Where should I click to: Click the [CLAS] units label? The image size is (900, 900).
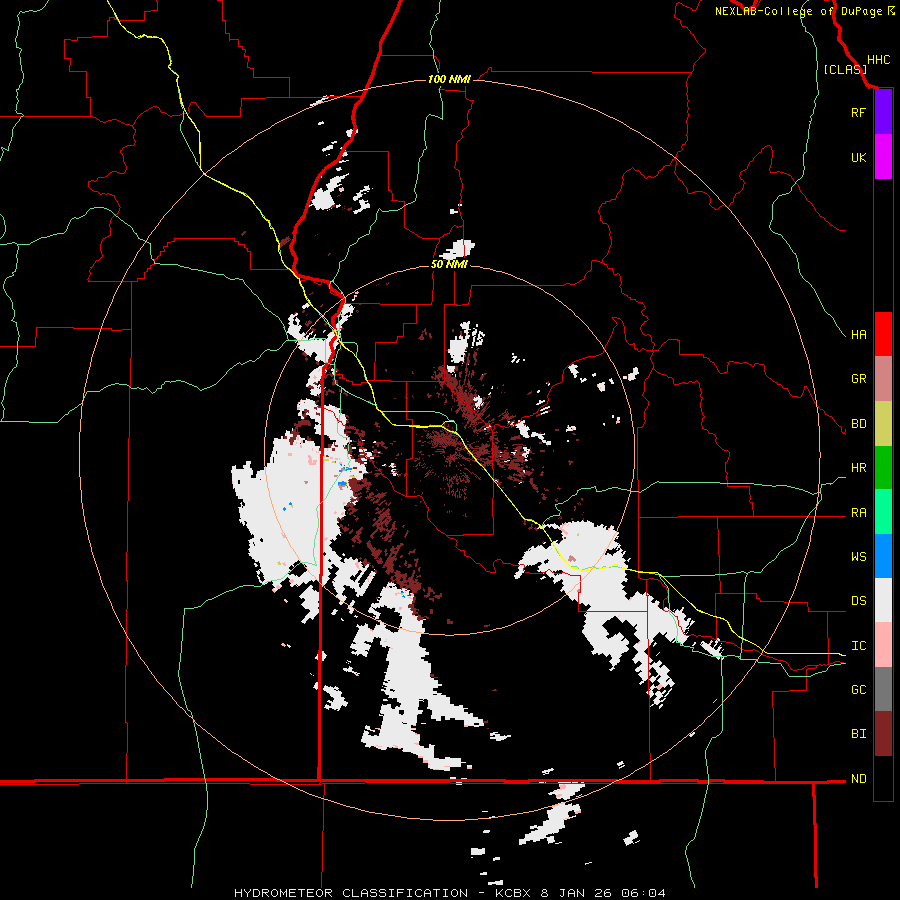coord(845,70)
